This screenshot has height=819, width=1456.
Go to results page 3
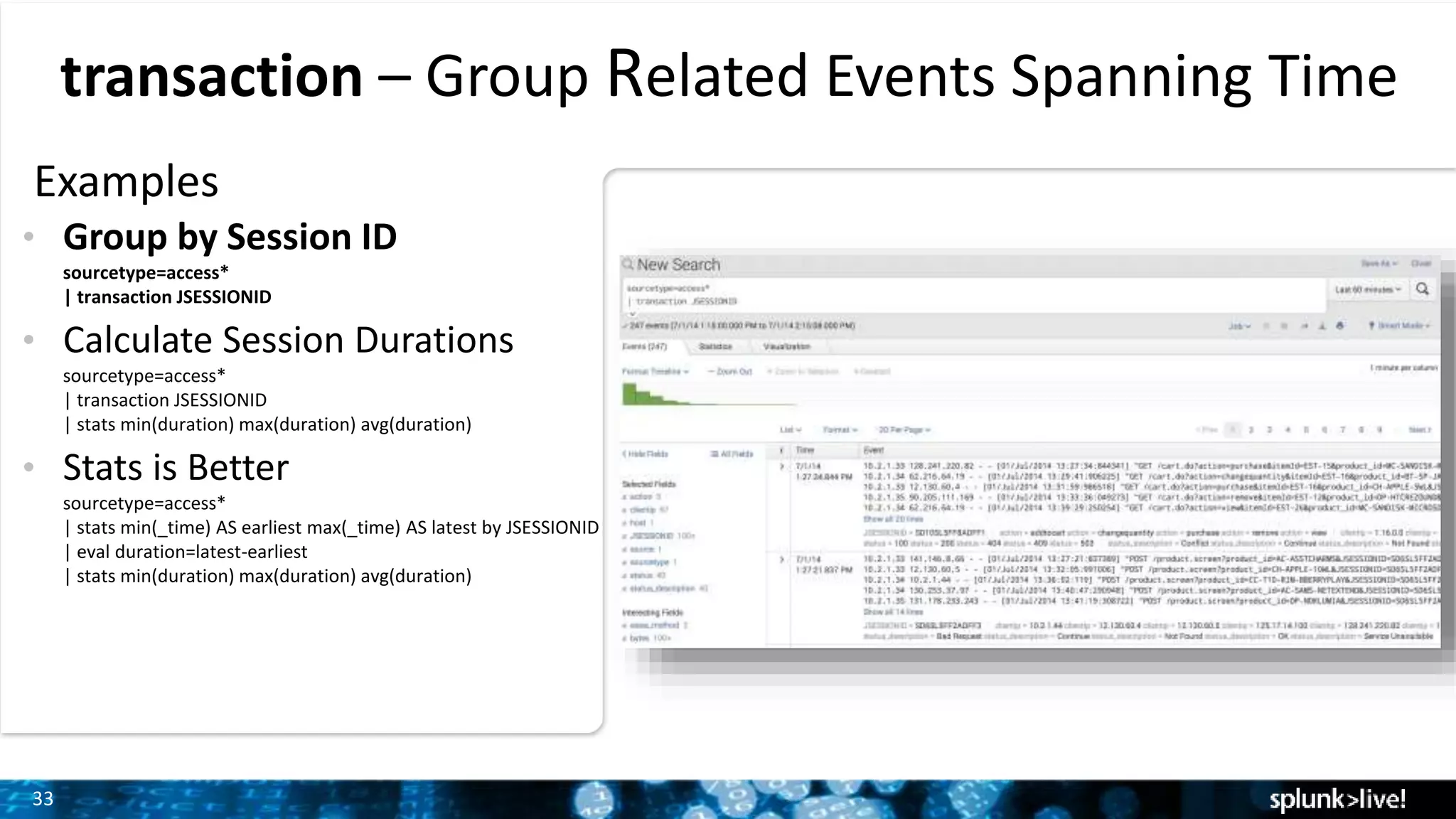pos(1269,429)
